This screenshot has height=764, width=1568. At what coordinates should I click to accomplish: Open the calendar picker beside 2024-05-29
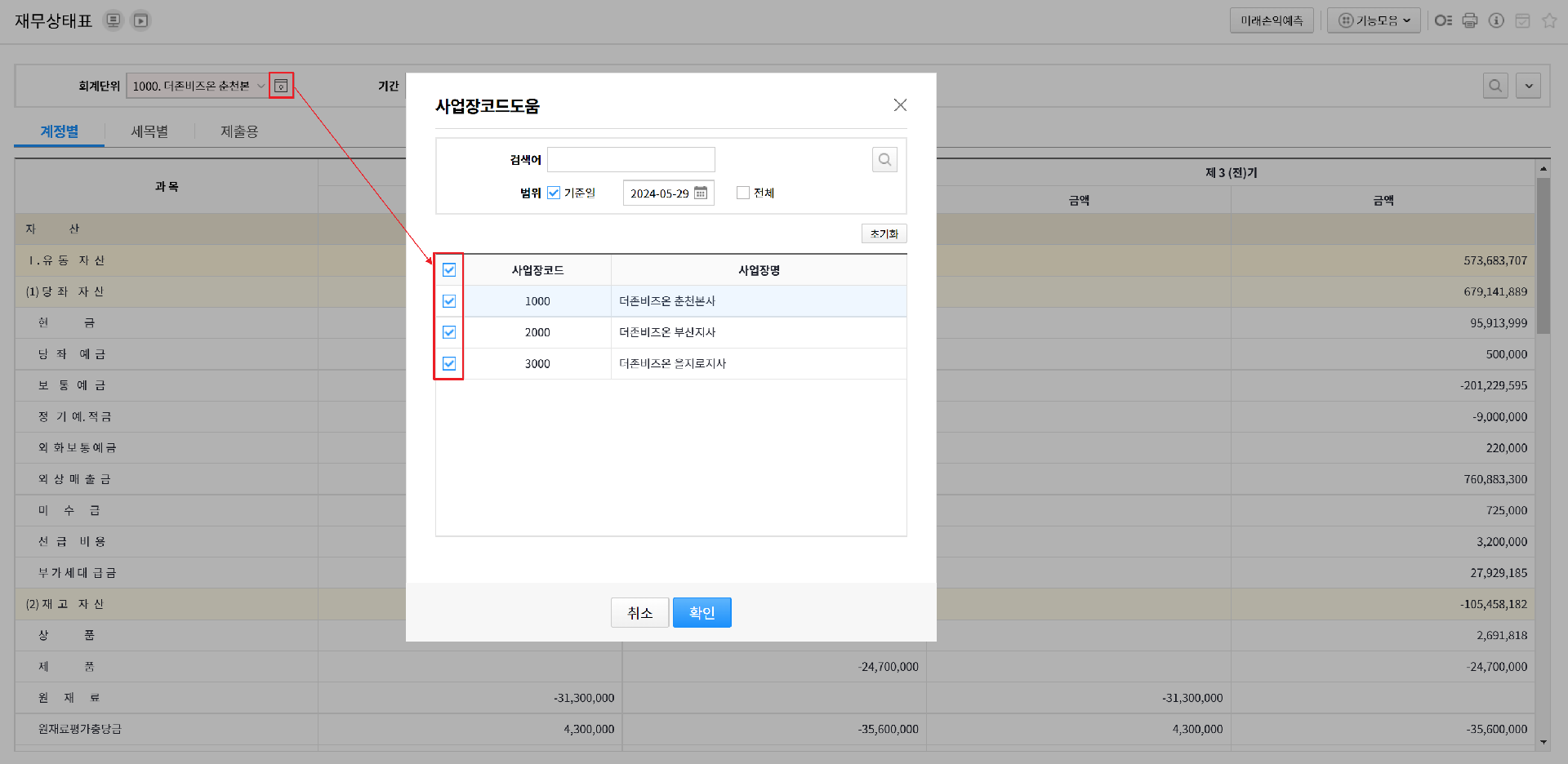tap(701, 193)
